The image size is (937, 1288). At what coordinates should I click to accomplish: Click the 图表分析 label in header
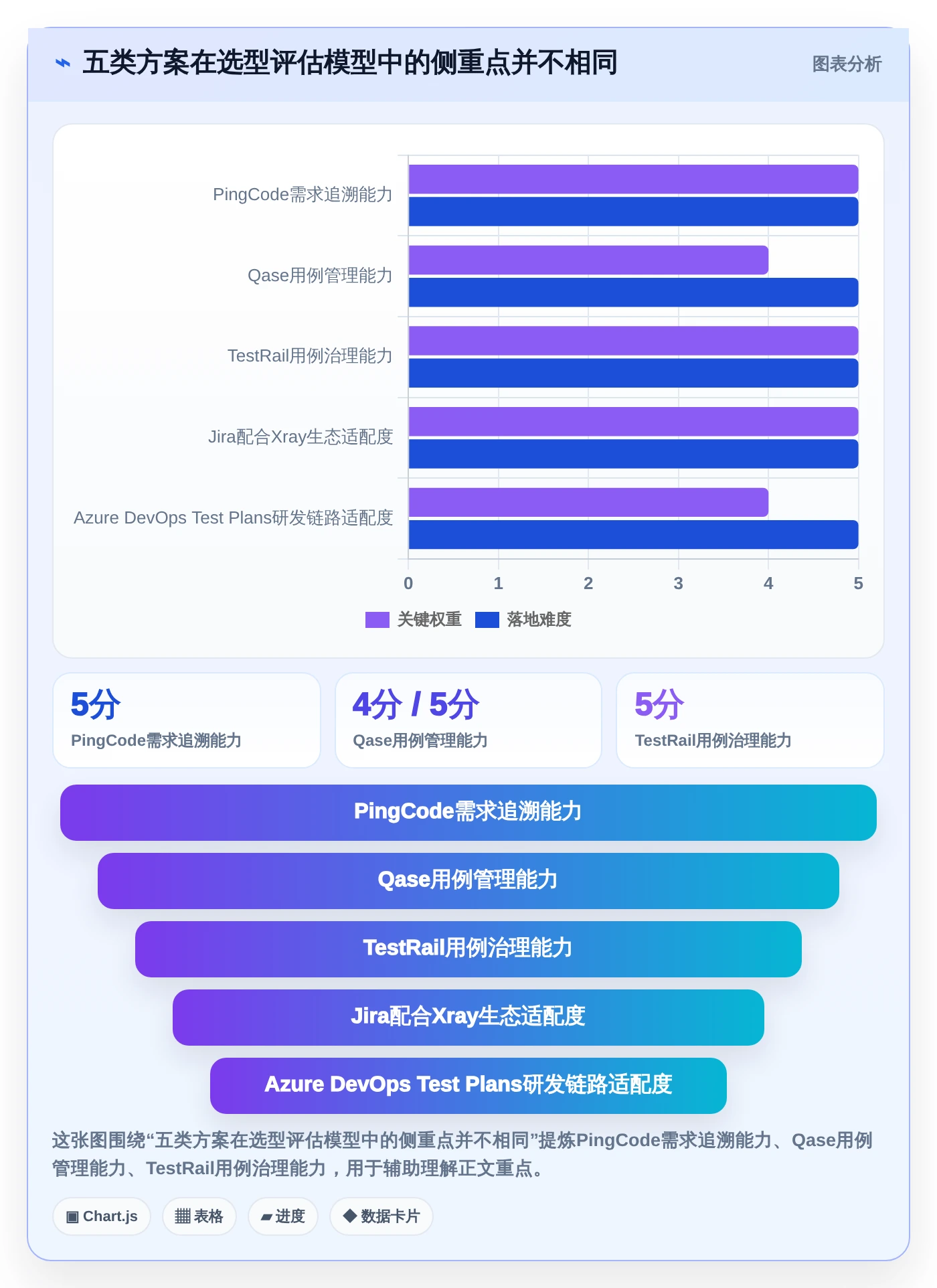point(847,64)
